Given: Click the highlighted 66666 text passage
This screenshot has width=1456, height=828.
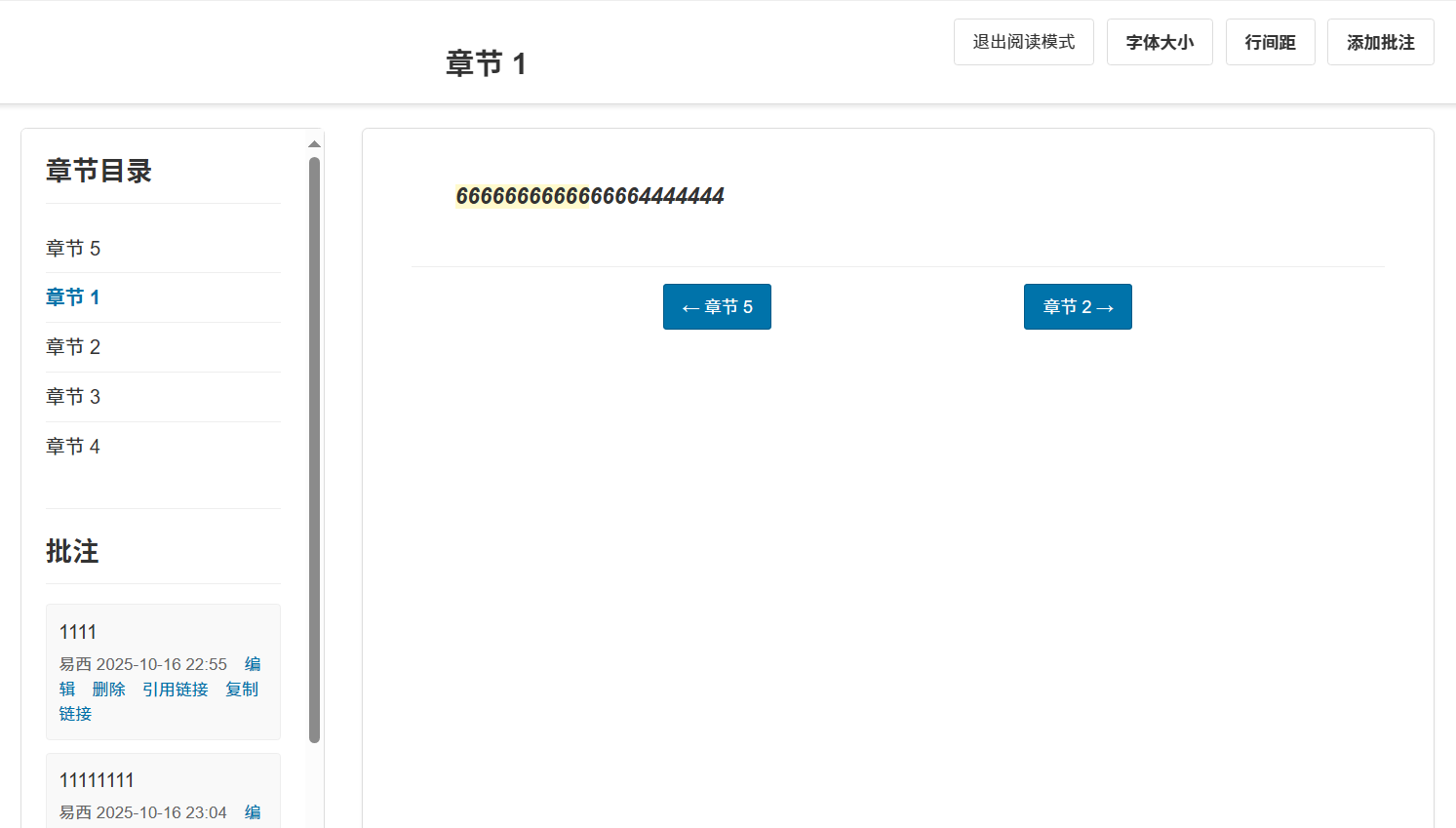Looking at the screenshot, I should point(522,196).
